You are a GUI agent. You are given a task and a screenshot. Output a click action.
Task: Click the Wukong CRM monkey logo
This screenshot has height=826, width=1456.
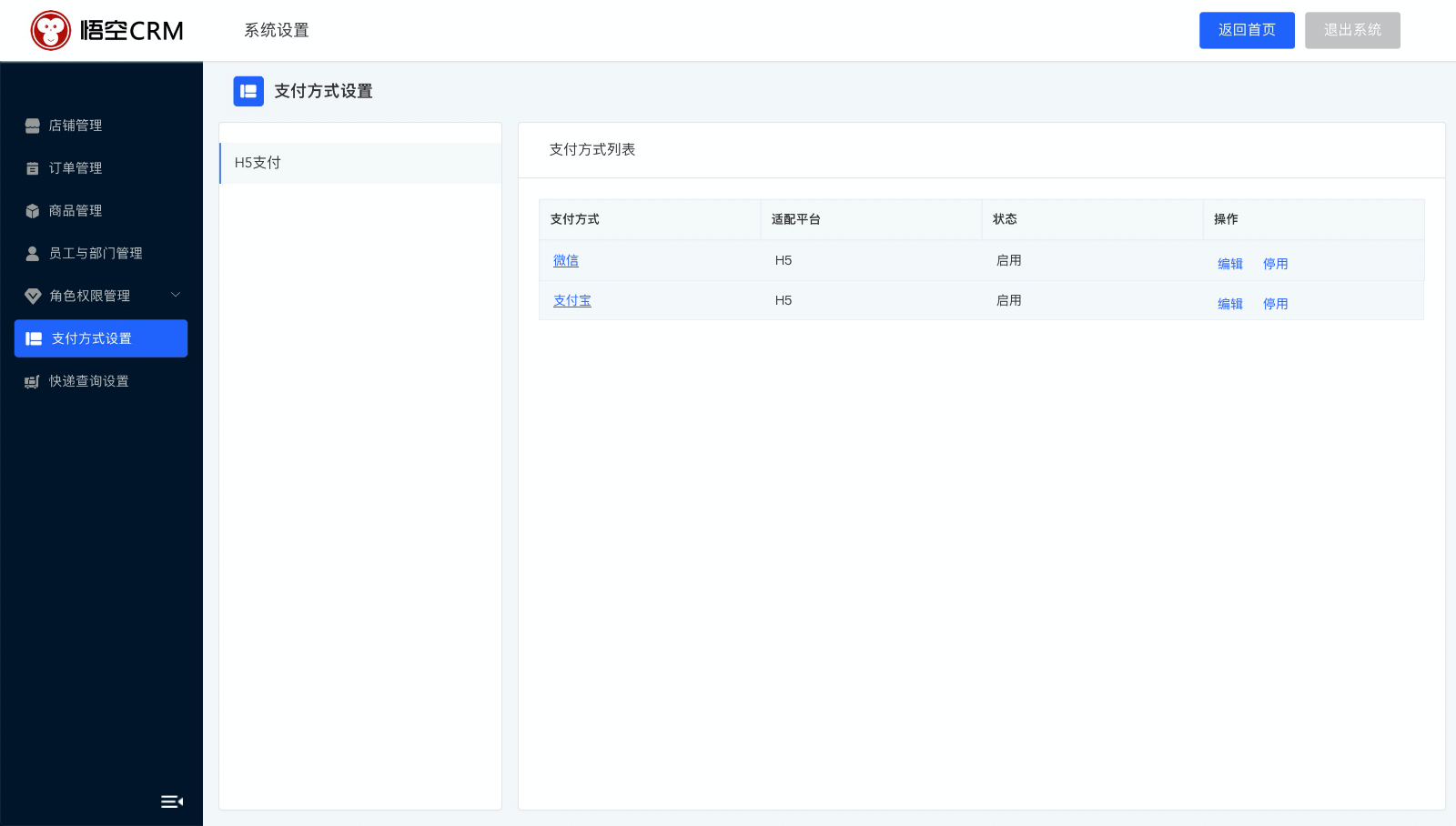point(51,31)
